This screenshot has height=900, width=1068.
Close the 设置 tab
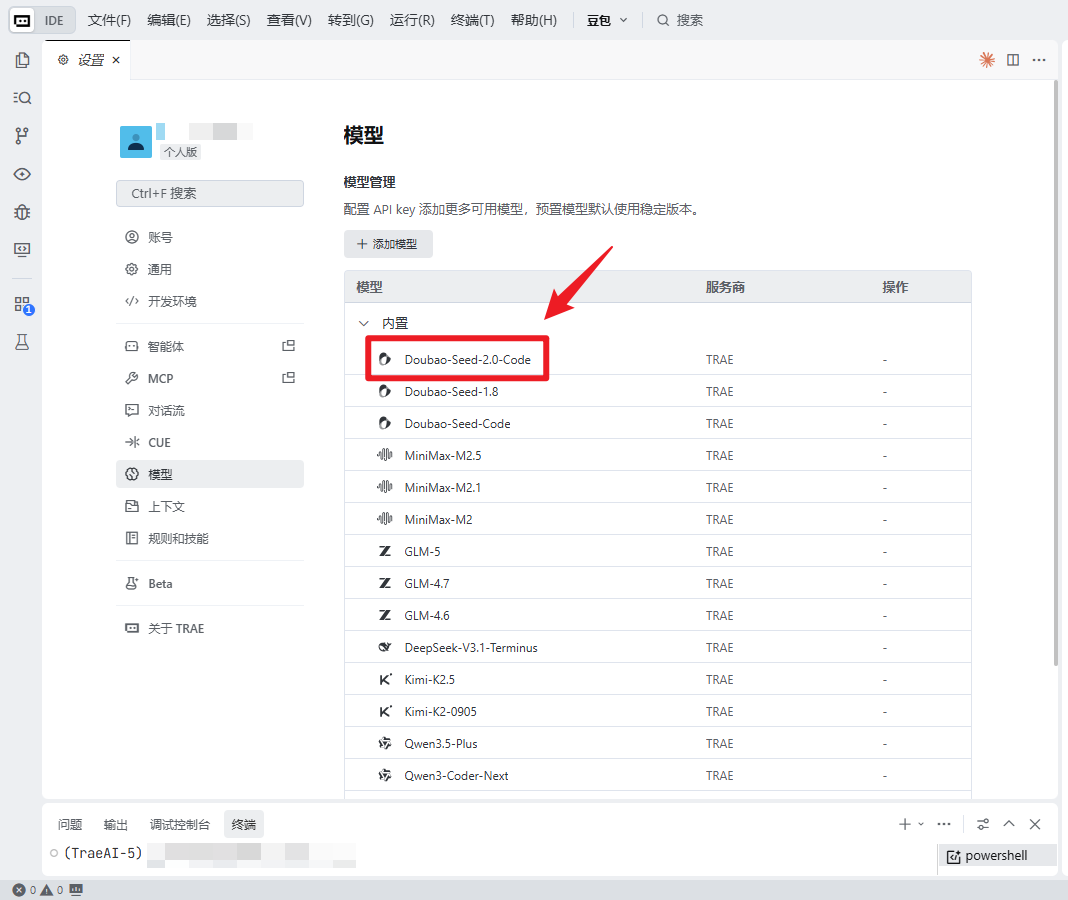coord(116,60)
